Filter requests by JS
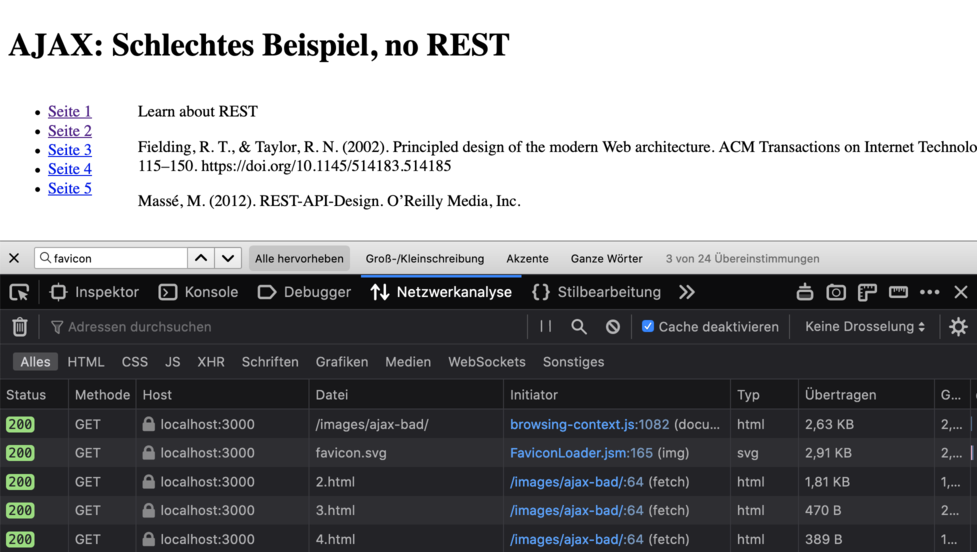 tap(173, 361)
